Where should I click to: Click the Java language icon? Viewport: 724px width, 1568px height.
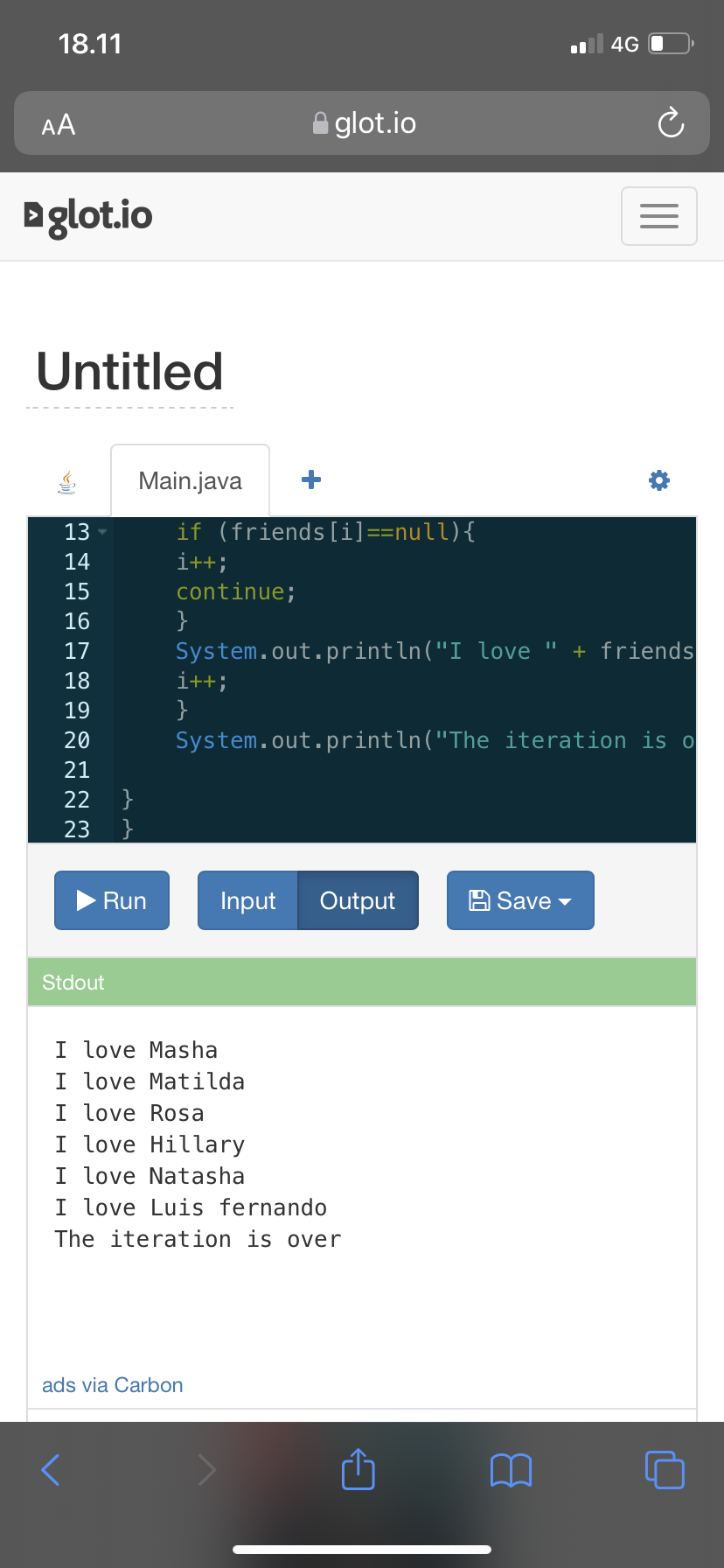(x=66, y=481)
